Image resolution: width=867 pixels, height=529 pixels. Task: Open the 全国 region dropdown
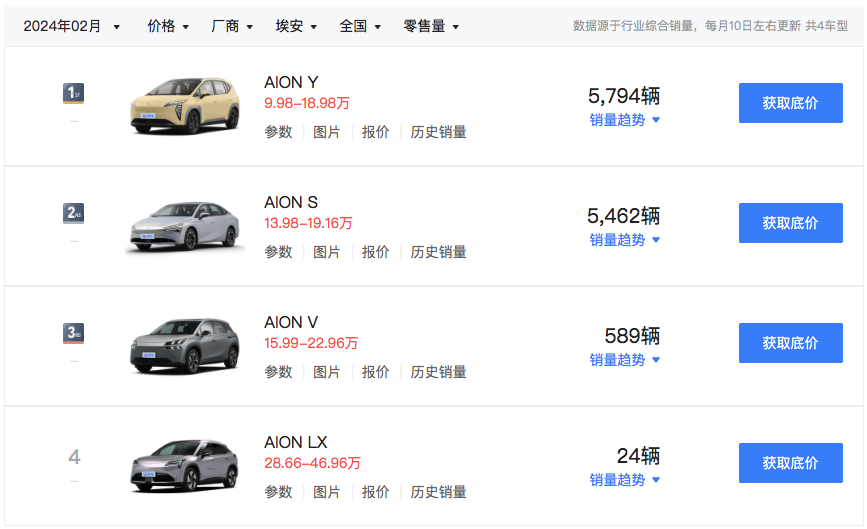point(360,27)
